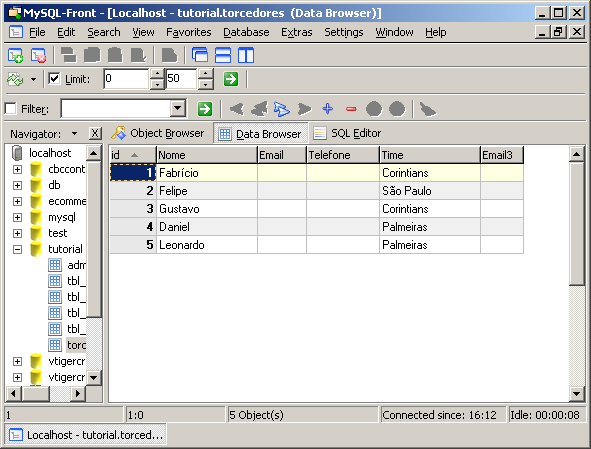Click the Email column header

click(x=282, y=155)
